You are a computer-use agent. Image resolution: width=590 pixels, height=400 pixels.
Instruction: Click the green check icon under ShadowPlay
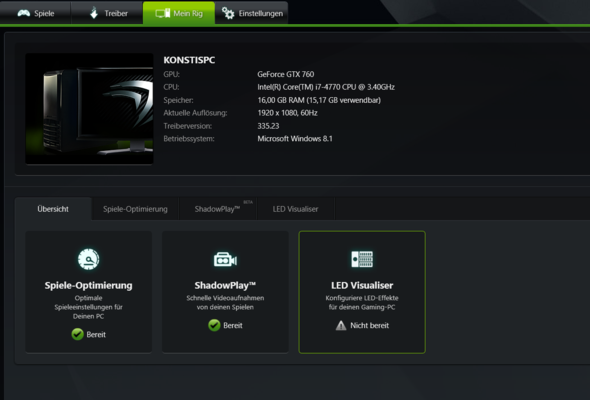pos(214,325)
